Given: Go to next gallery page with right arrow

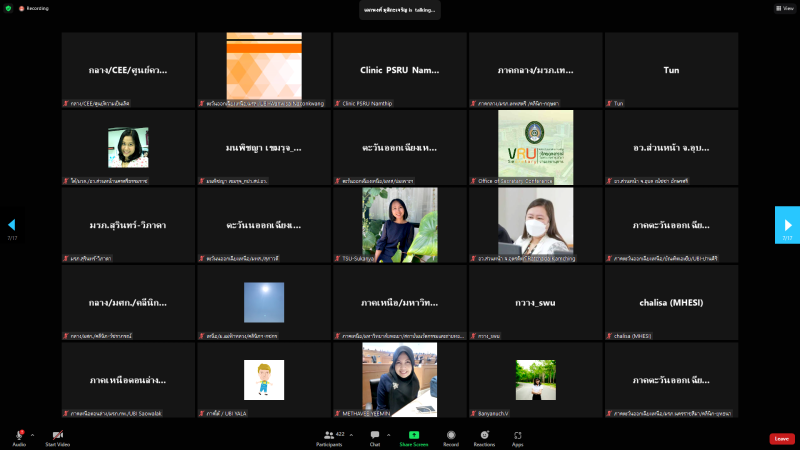Looking at the screenshot, I should pos(787,225).
